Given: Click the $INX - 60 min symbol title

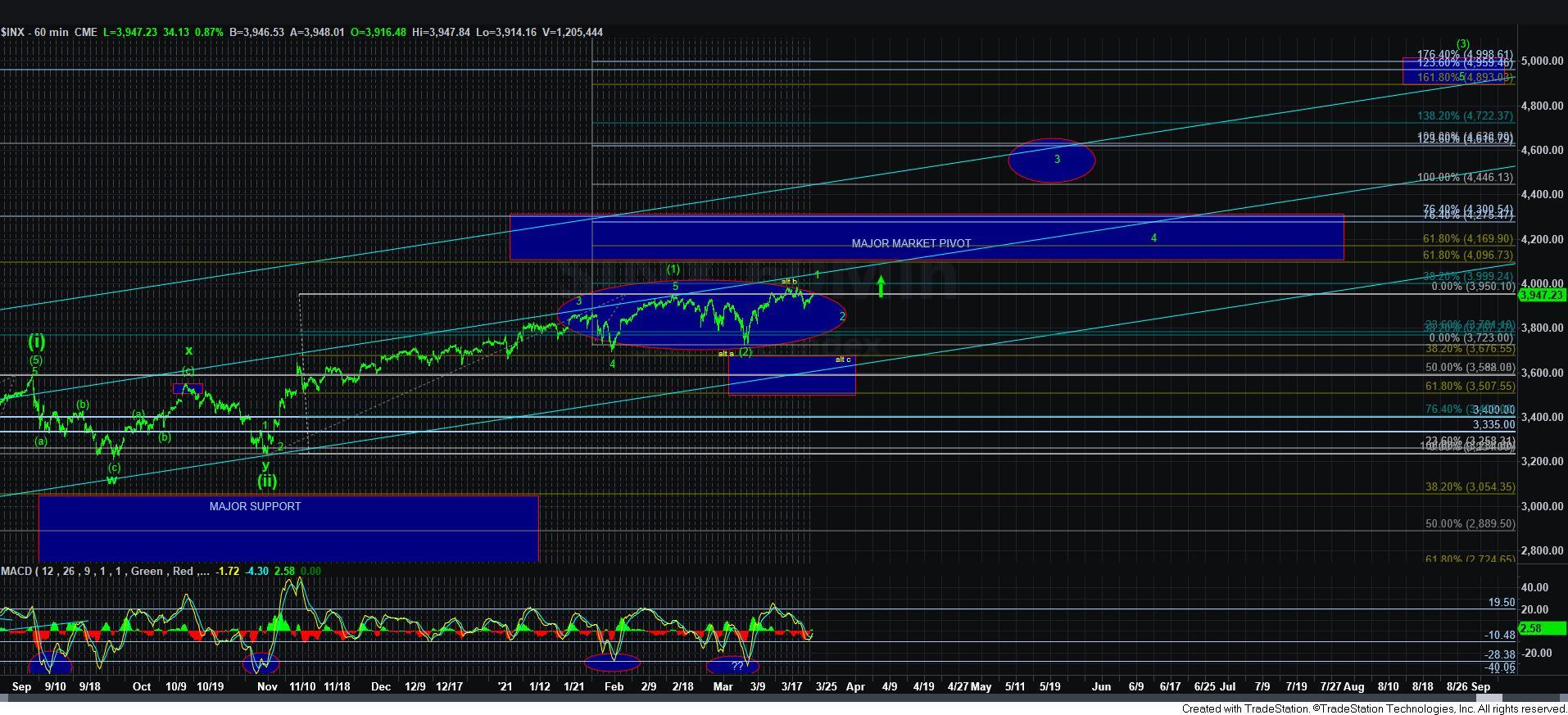Looking at the screenshot, I should pos(37,32).
